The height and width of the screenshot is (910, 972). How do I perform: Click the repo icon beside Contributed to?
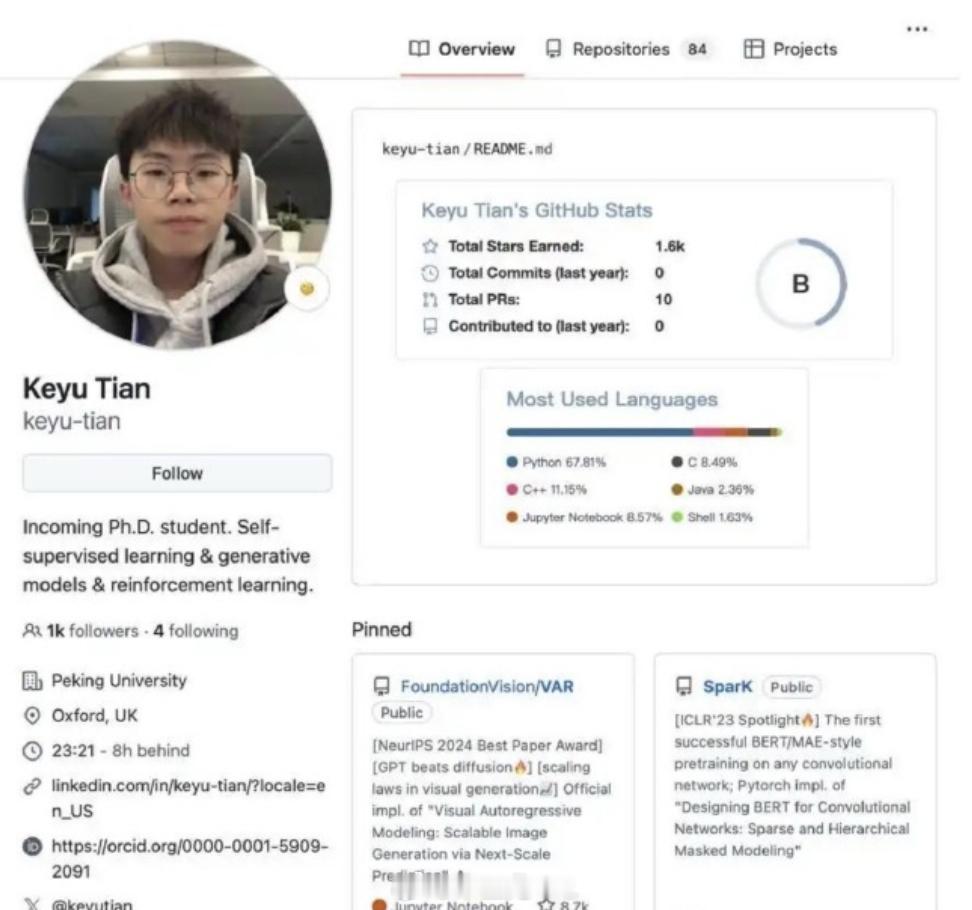430,327
